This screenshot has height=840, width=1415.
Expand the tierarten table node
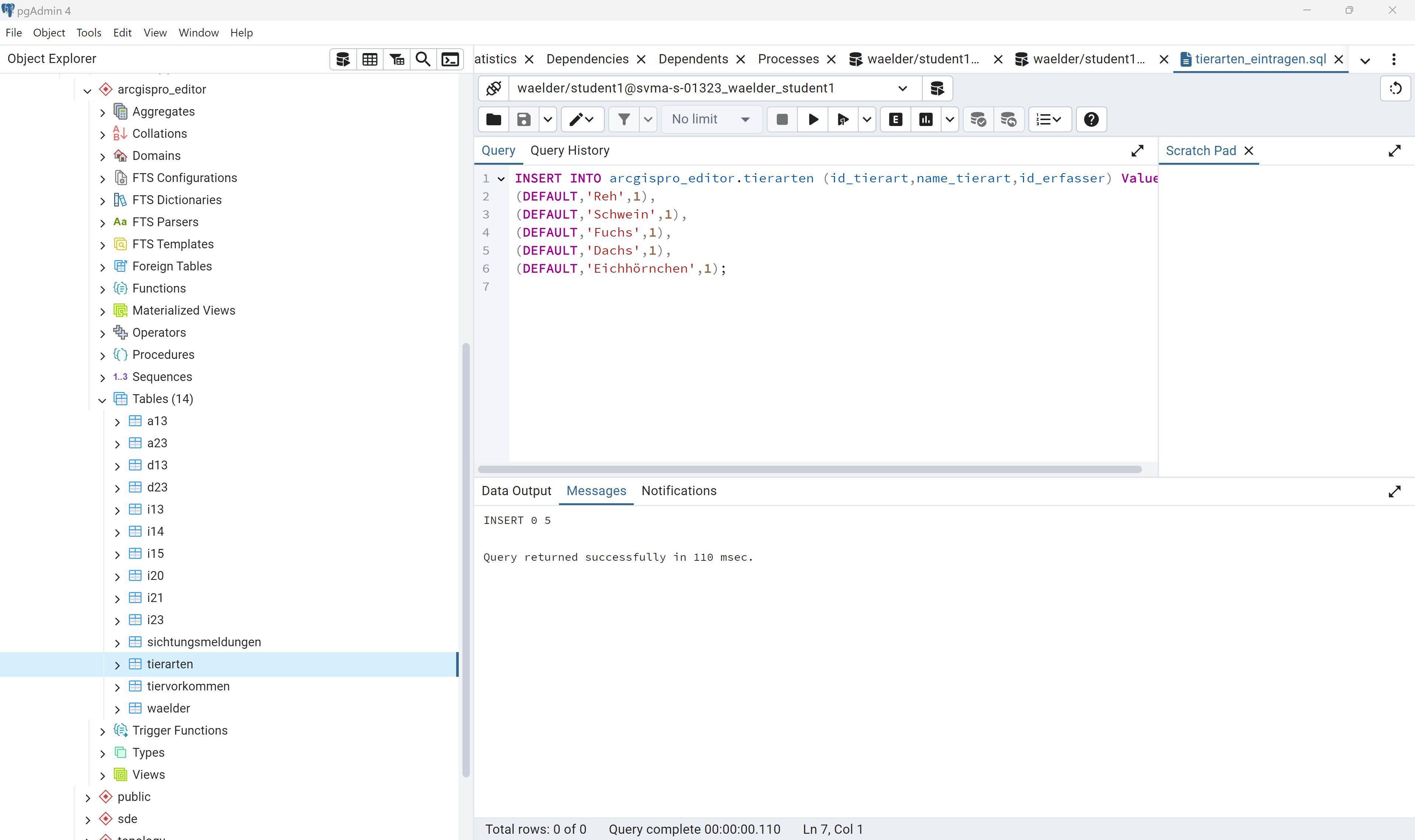tap(117, 665)
